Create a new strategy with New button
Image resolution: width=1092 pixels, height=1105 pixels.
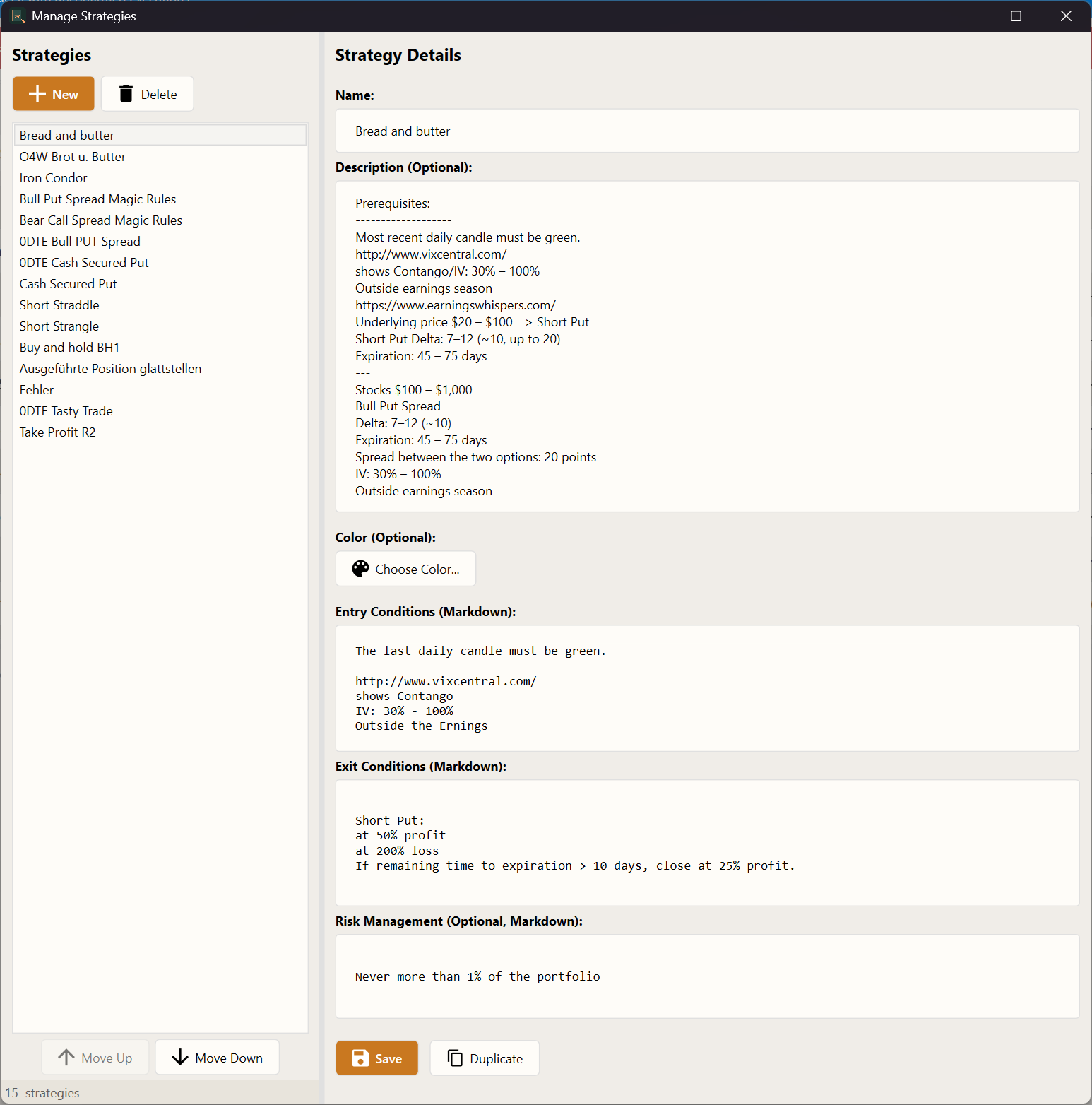54,94
